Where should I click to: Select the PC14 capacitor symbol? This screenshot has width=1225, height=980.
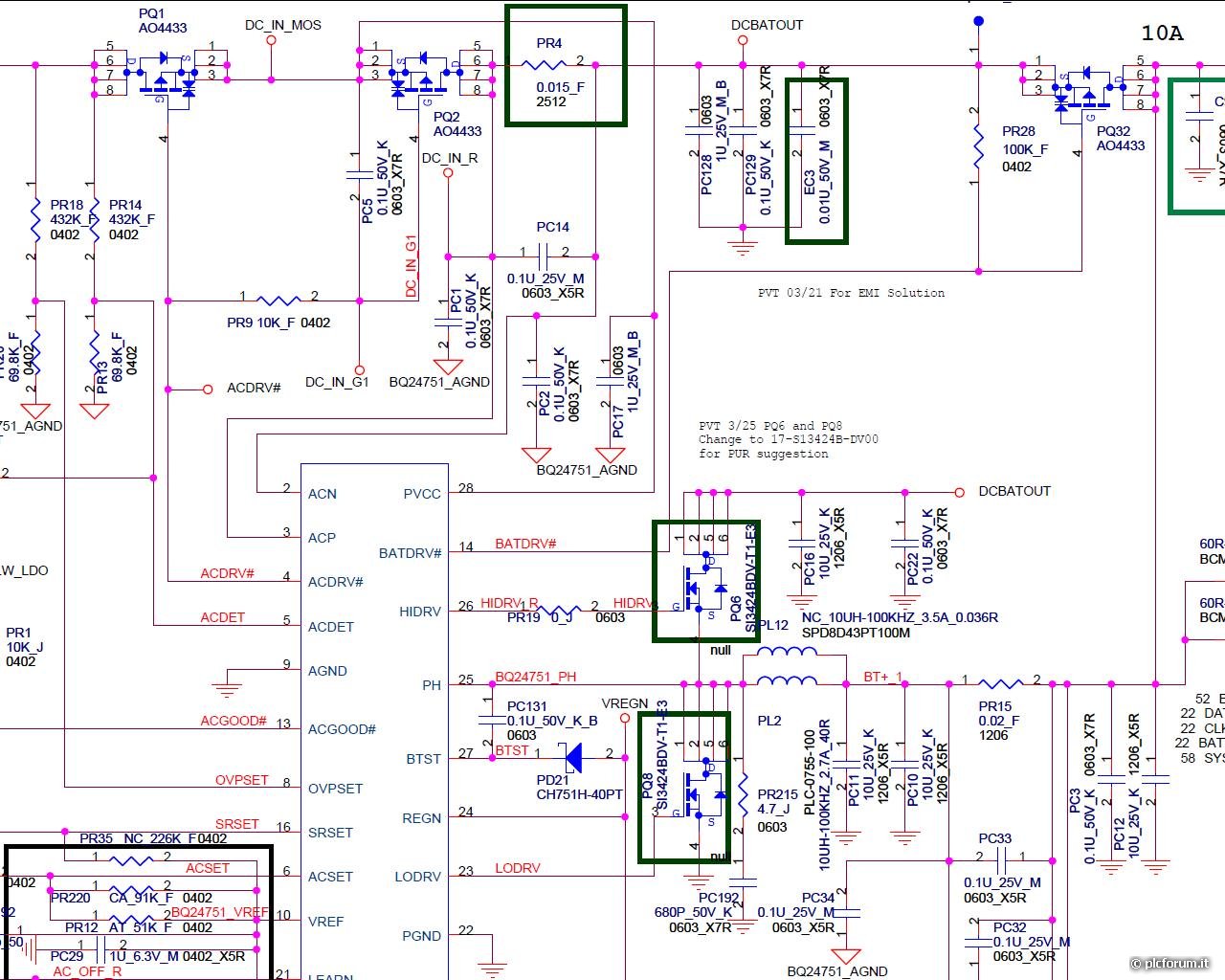pos(544,256)
